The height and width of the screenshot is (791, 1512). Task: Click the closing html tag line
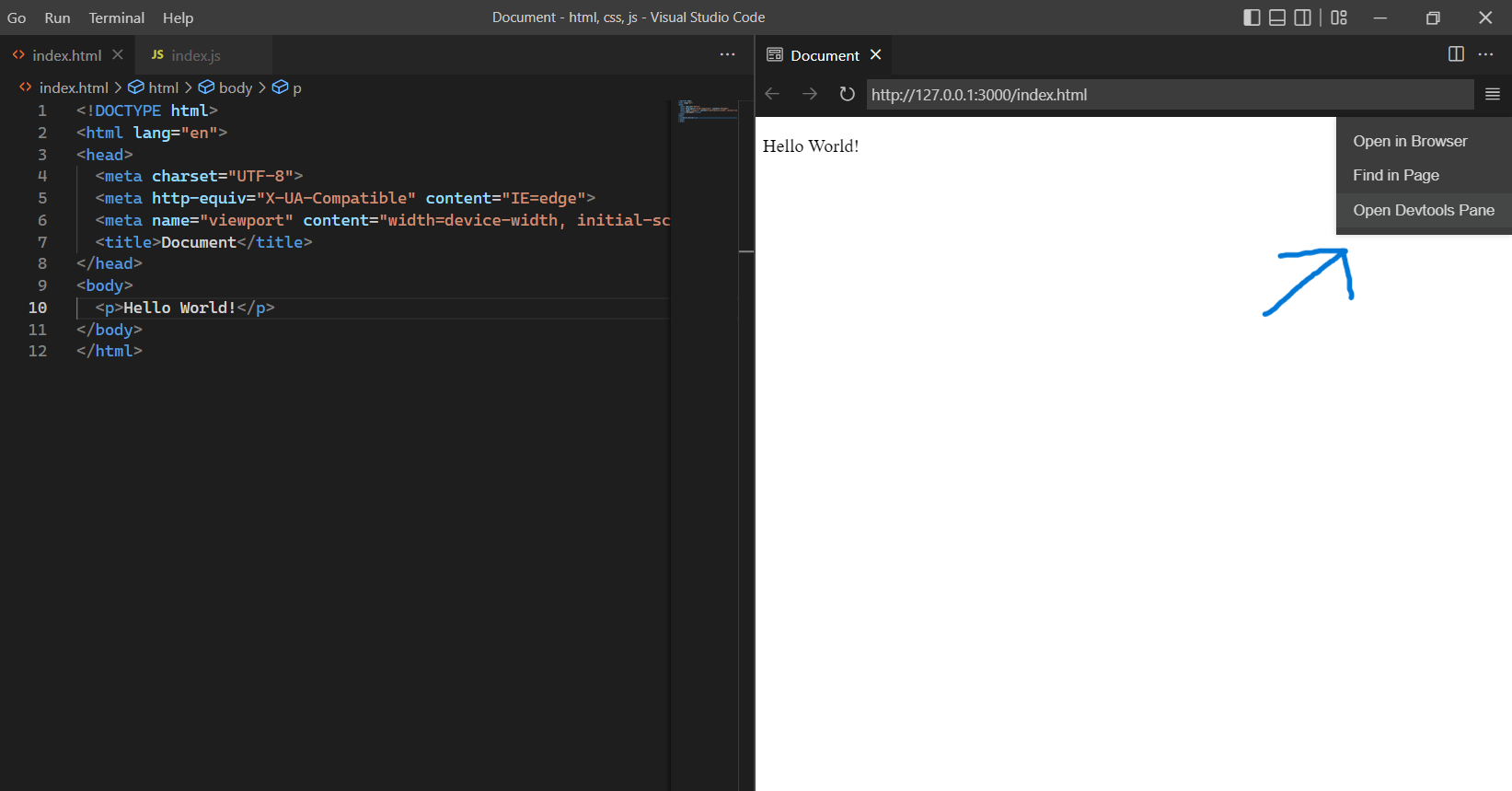110,351
